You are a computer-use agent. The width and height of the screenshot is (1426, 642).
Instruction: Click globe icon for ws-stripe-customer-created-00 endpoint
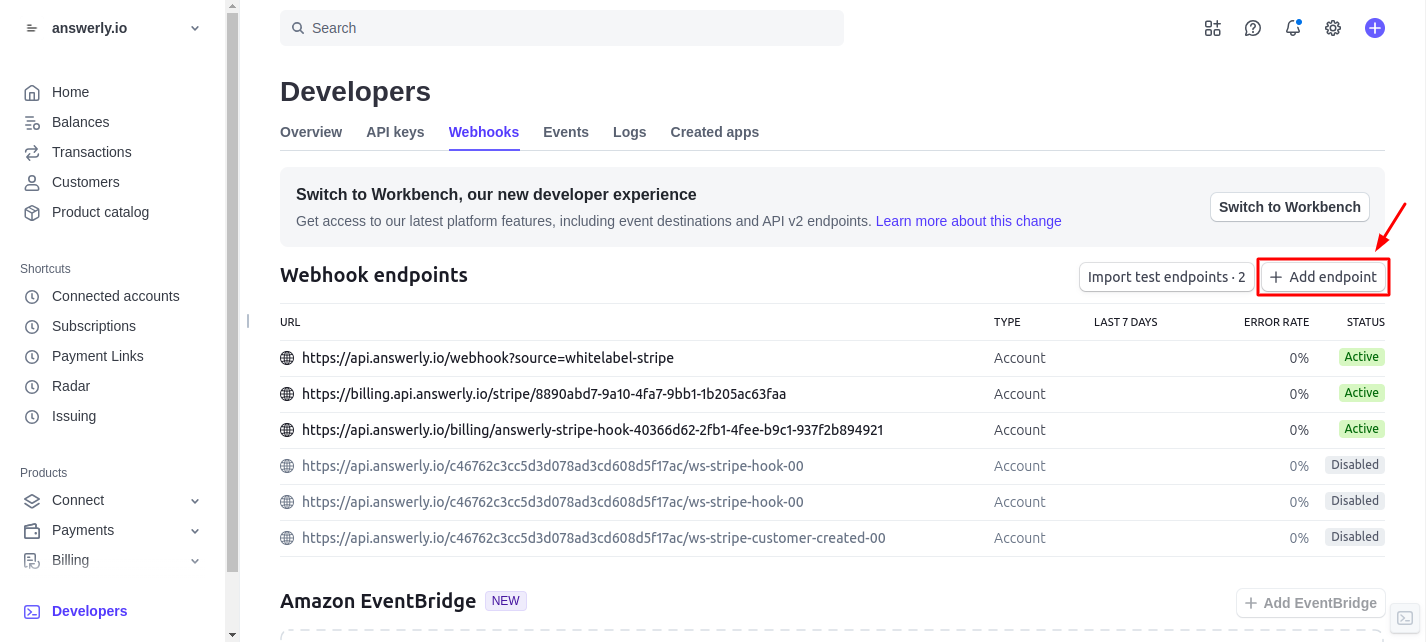pos(287,538)
